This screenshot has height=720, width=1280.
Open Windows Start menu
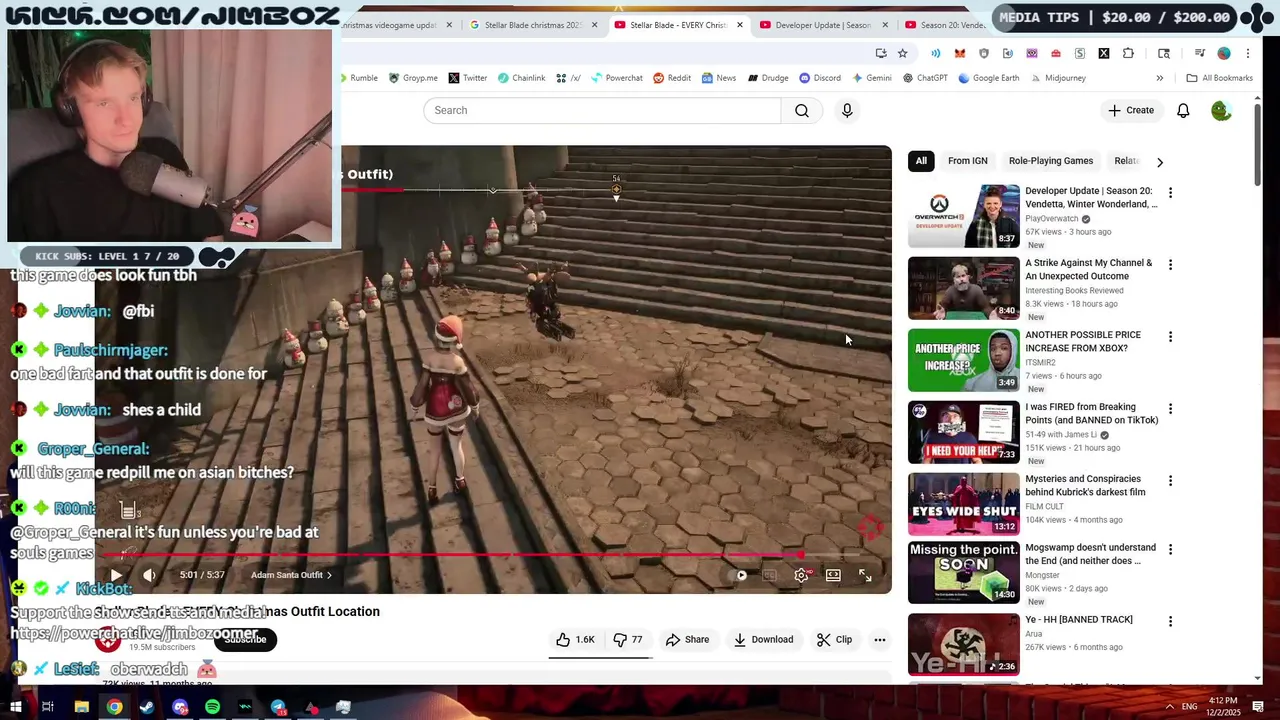tap(16, 707)
